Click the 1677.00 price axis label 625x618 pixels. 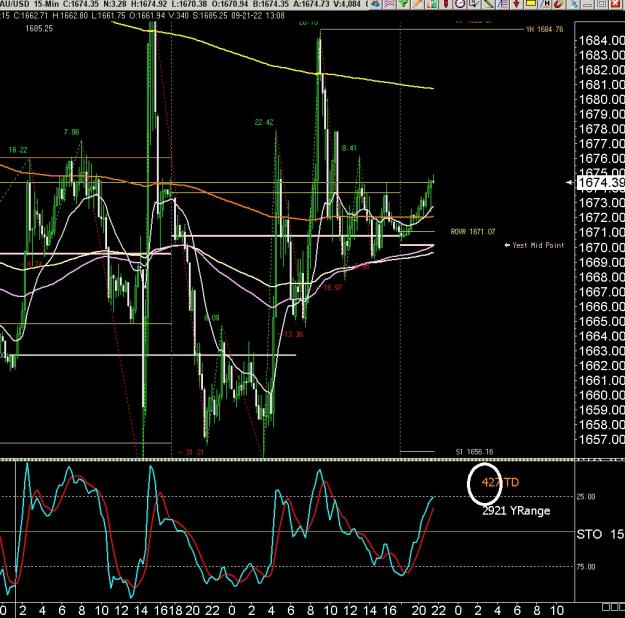[601, 144]
